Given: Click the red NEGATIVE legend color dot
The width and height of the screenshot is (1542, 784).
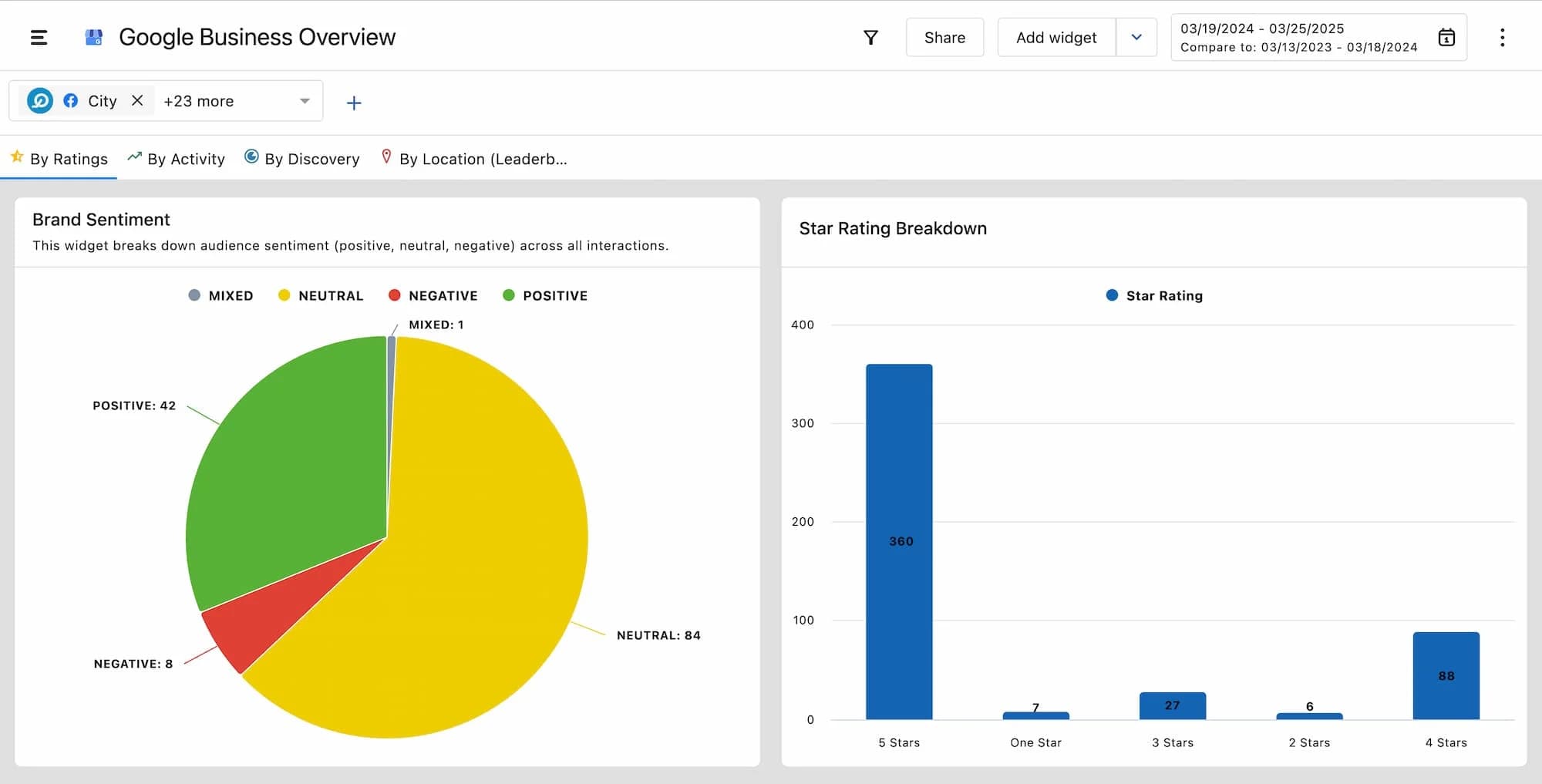Looking at the screenshot, I should coord(394,294).
